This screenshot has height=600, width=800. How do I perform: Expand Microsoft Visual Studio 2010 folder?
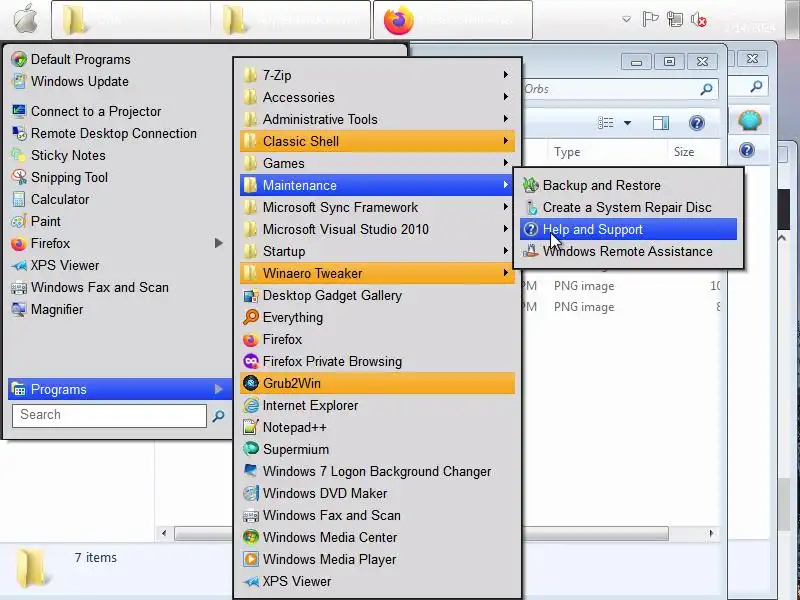coord(378,229)
